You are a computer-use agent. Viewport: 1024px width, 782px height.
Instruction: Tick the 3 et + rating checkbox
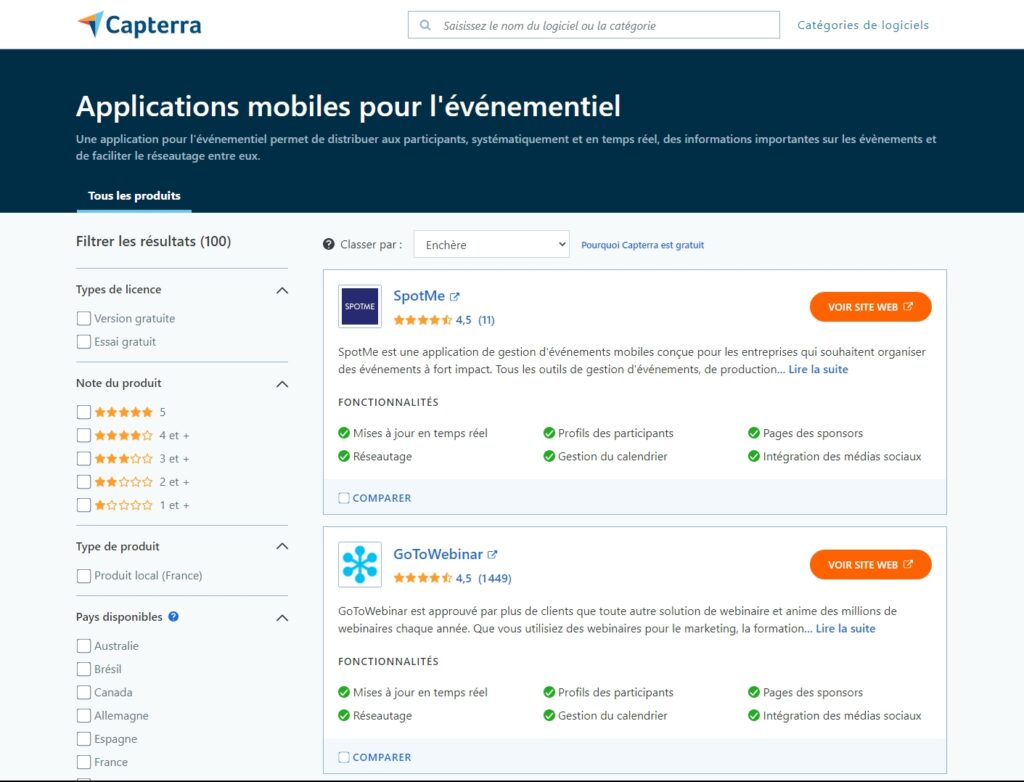[x=84, y=459]
